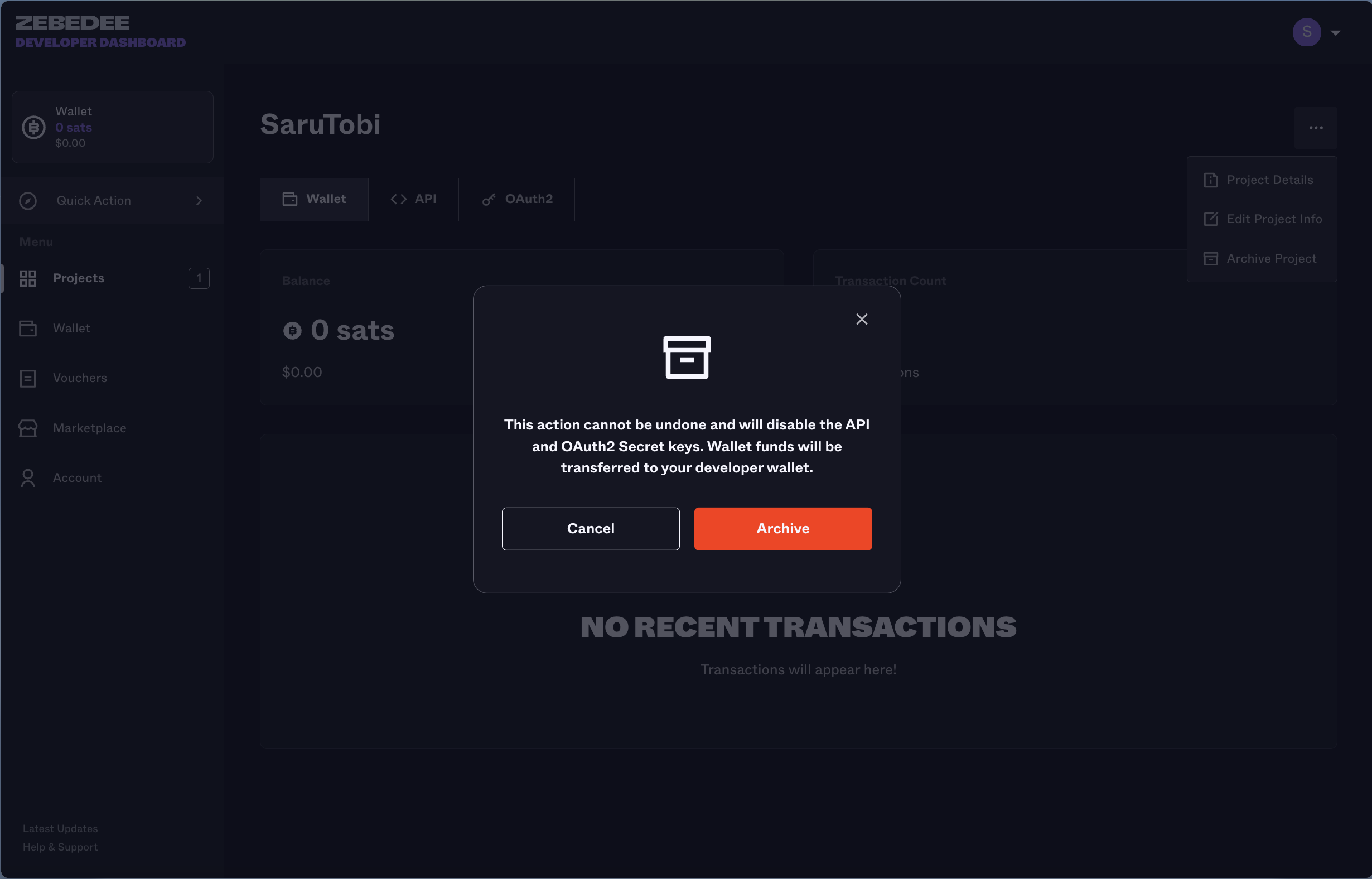Image resolution: width=1372 pixels, height=879 pixels.
Task: Click the Help and Support link
Action: pos(60,846)
